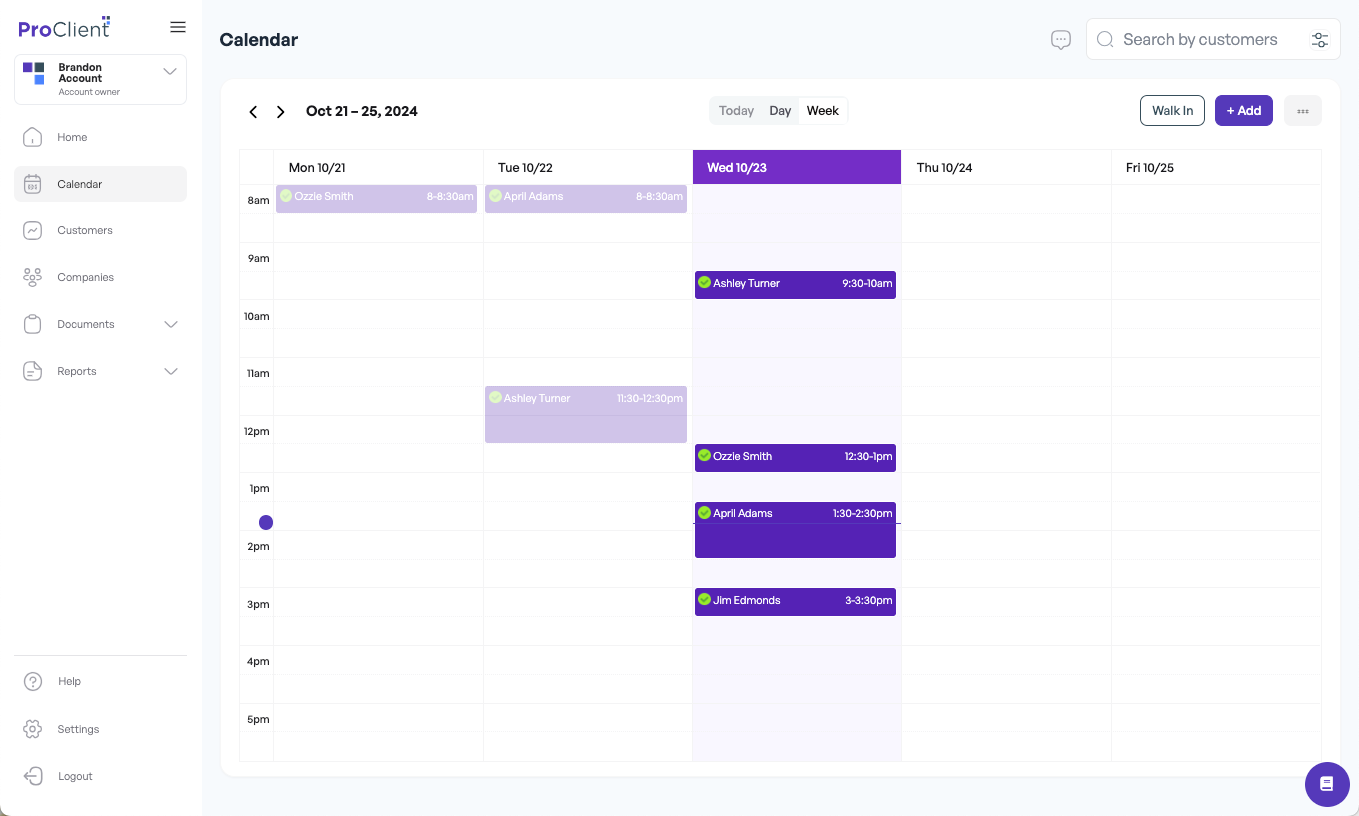Image resolution: width=1359 pixels, height=816 pixels.
Task: Open April Adams 1:30-2:30pm appointment
Action: click(795, 530)
